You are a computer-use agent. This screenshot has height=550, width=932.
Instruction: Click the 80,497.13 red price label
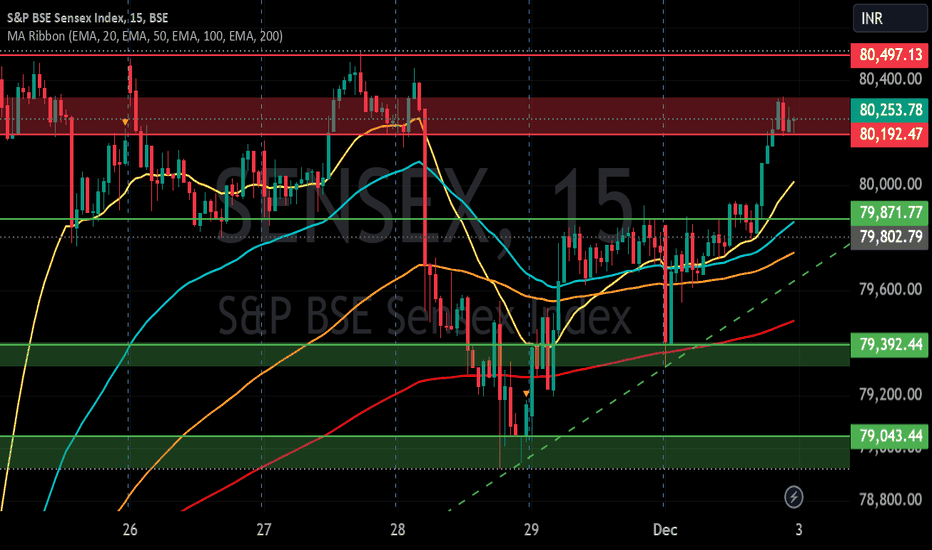click(889, 55)
